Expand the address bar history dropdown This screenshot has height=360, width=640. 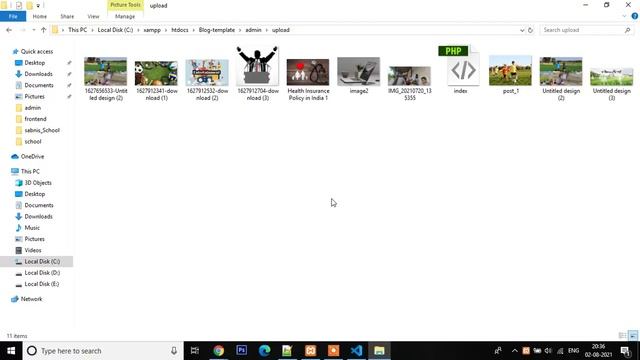coord(522,30)
